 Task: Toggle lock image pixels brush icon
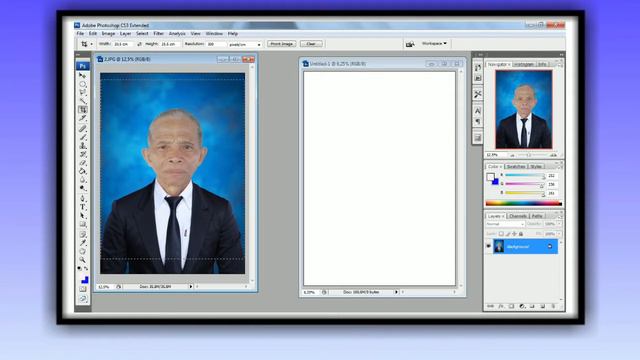coord(508,234)
